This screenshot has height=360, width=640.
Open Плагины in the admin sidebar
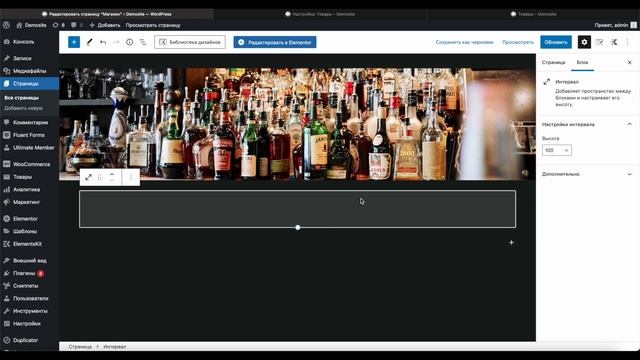coord(29,273)
